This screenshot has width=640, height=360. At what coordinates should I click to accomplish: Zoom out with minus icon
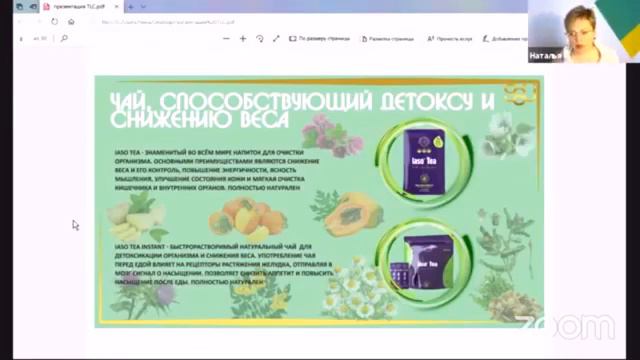[226, 38]
